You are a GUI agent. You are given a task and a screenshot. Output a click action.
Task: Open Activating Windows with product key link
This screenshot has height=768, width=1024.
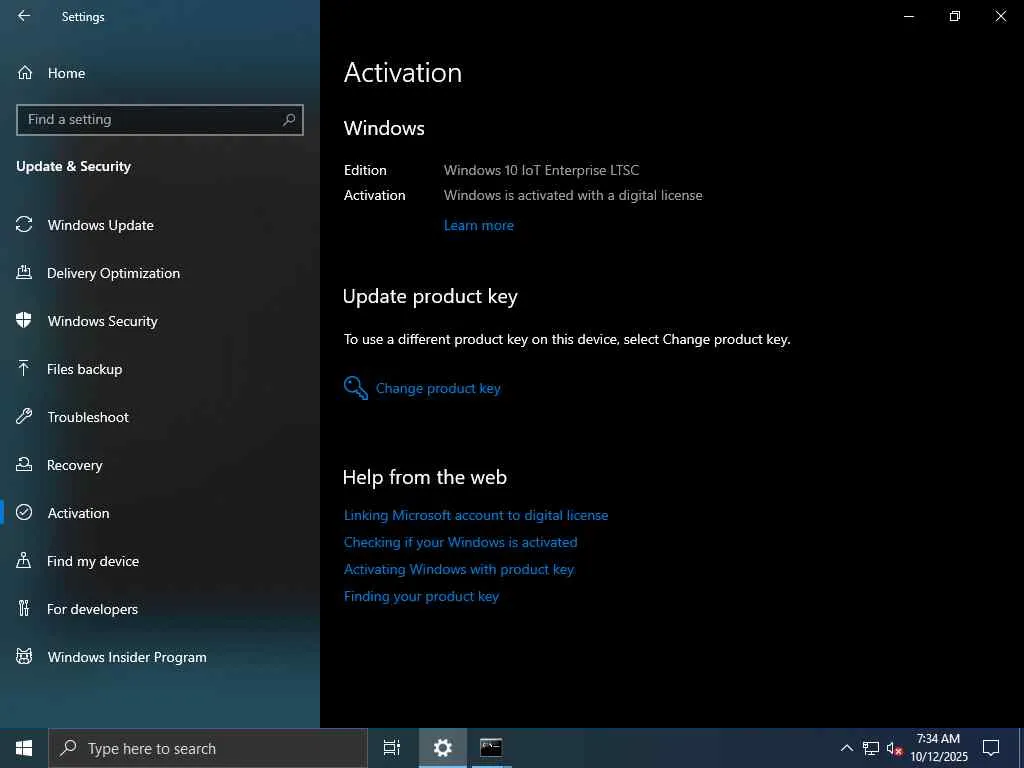(459, 569)
